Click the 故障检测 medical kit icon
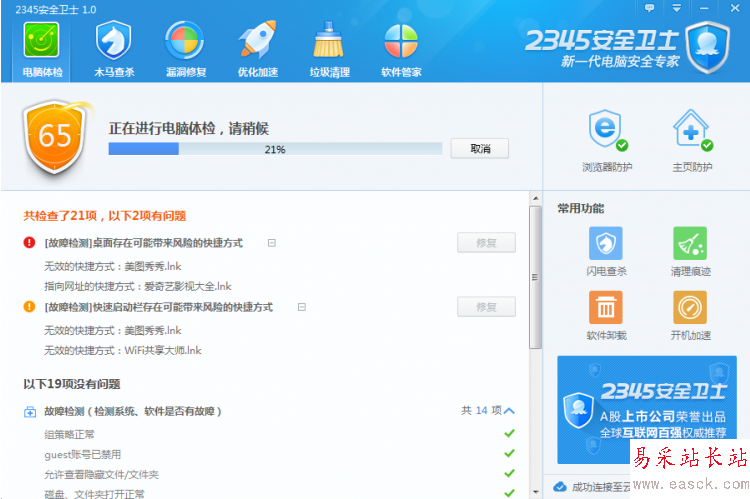The width and height of the screenshot is (750, 499). pos(30,411)
